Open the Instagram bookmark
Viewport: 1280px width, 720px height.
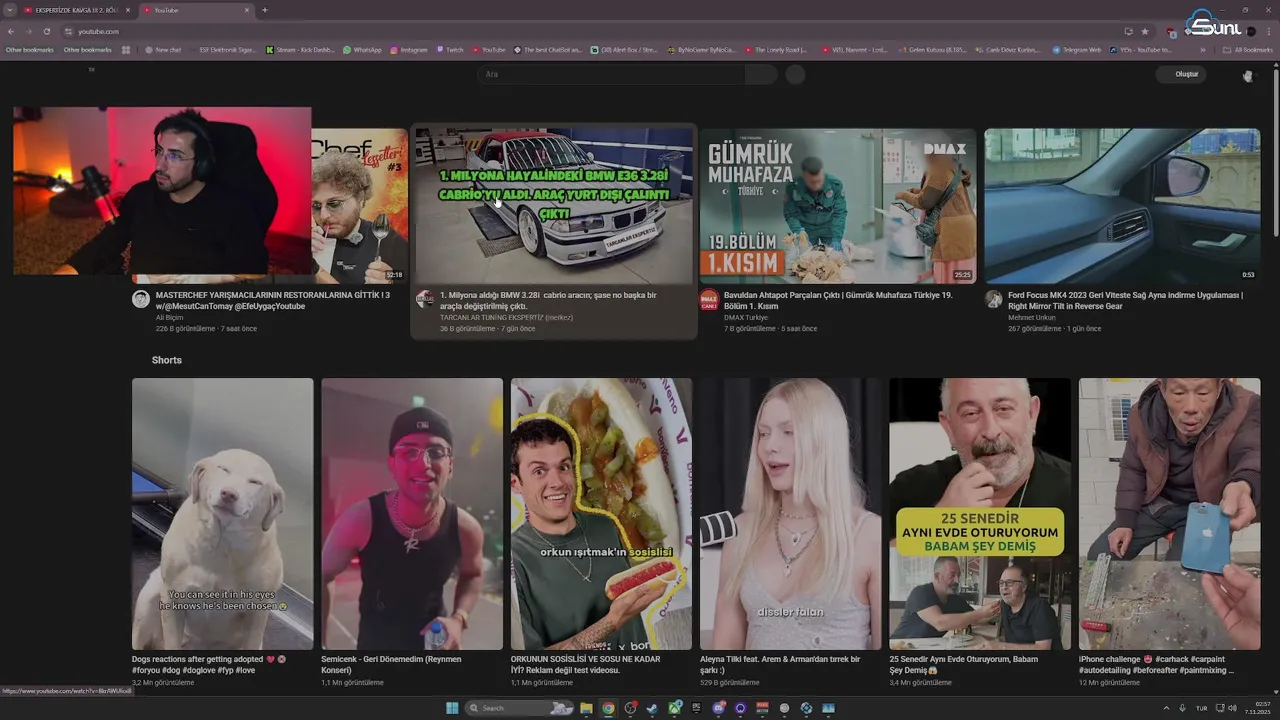point(408,49)
